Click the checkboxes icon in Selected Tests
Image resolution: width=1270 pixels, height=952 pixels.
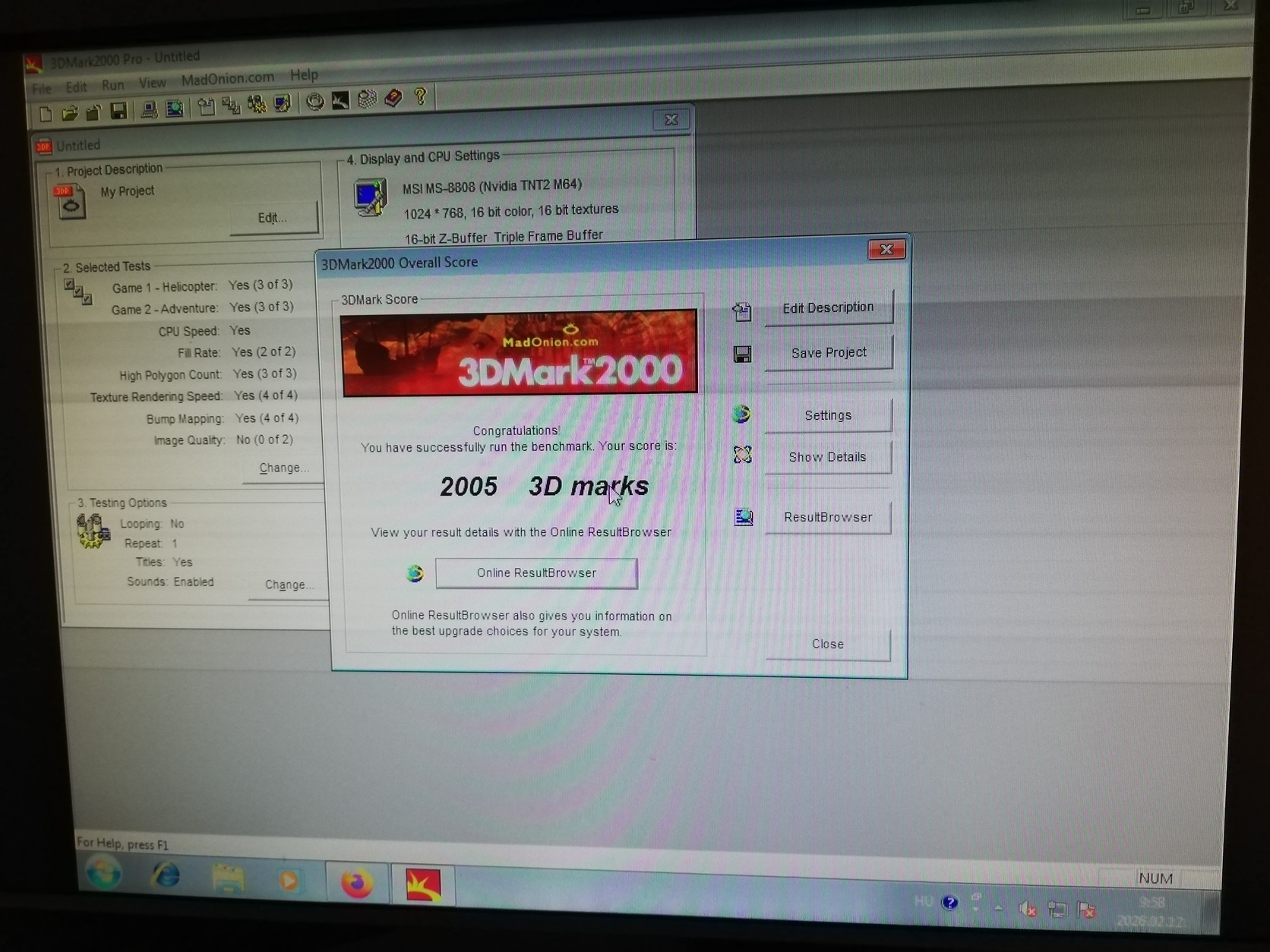coord(78,292)
